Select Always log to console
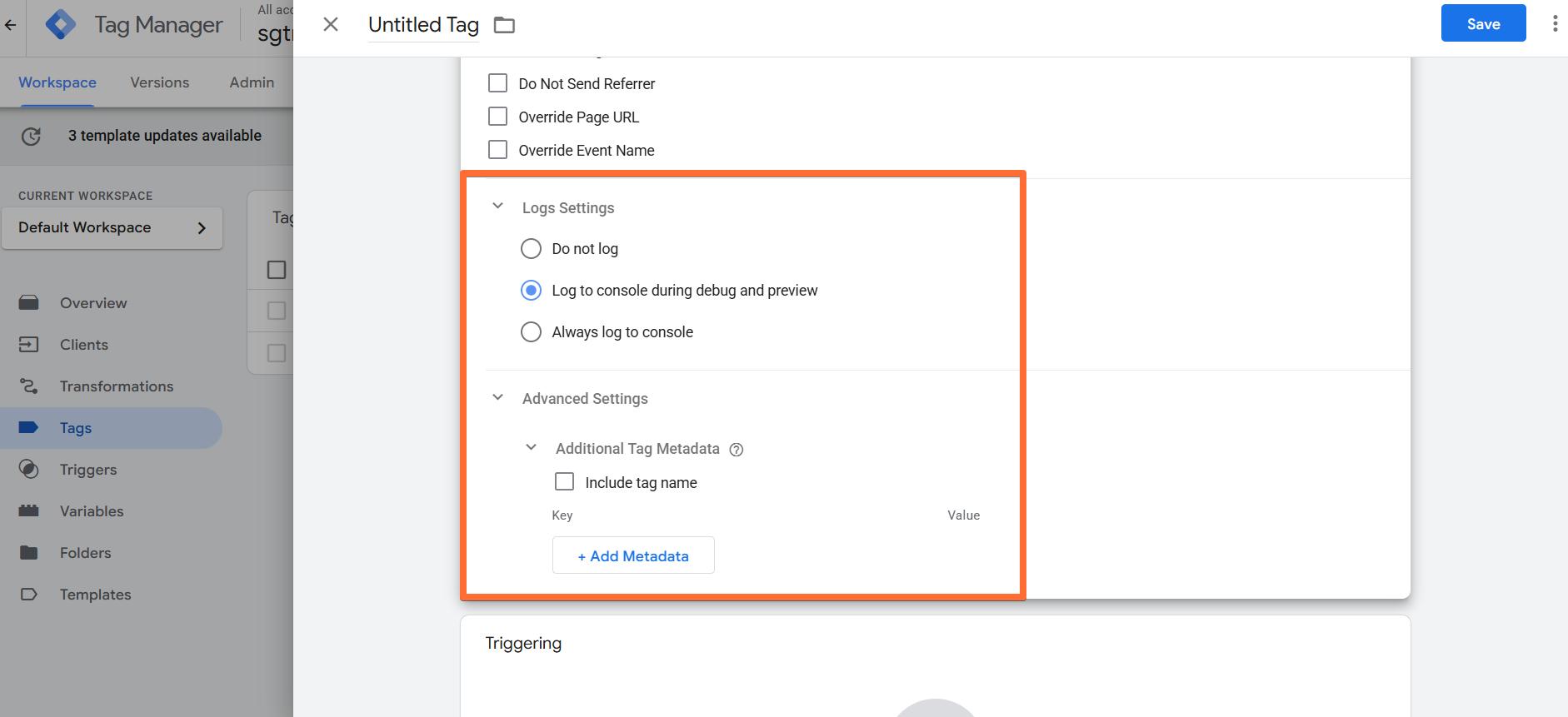The width and height of the screenshot is (1568, 717). (x=531, y=332)
